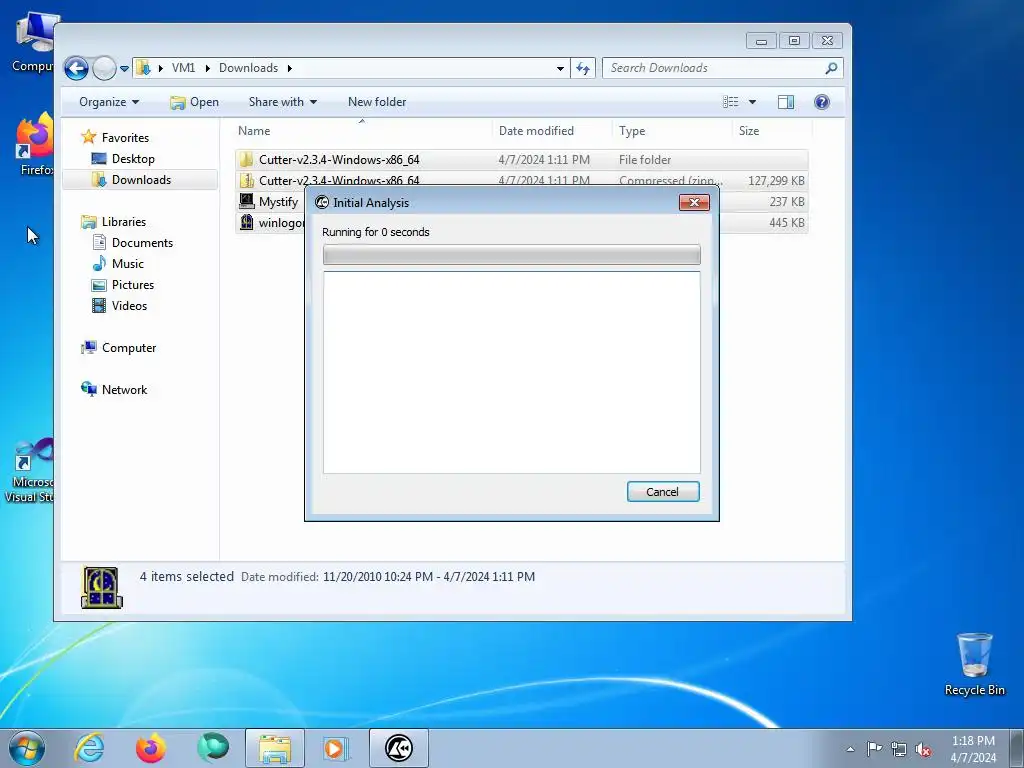The width and height of the screenshot is (1024, 768).
Task: Expand the arrow after VM1 breadcrumb
Action: coord(207,68)
